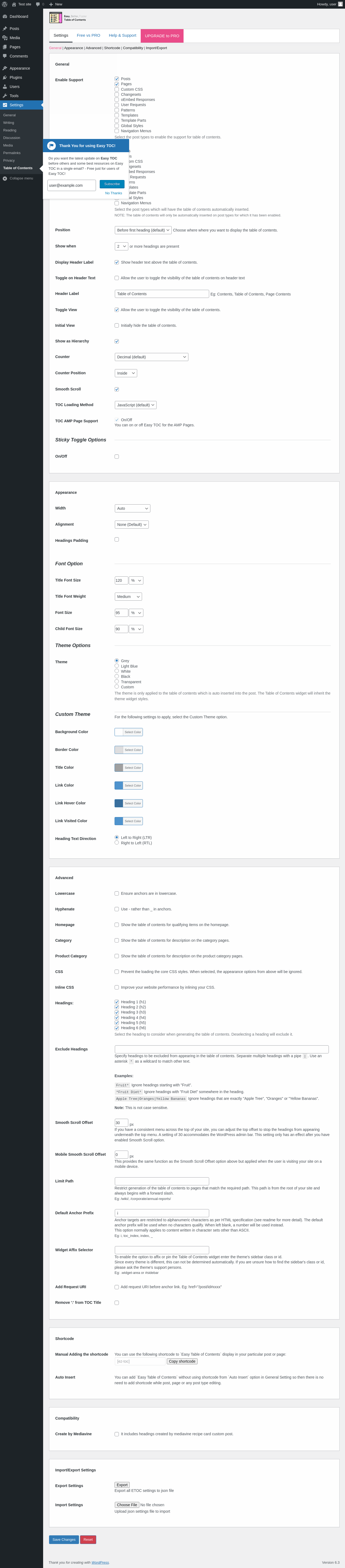Viewport: 345px width, 1568px height.
Task: Toggle Smooth Scroll checkbox
Action: click(117, 390)
